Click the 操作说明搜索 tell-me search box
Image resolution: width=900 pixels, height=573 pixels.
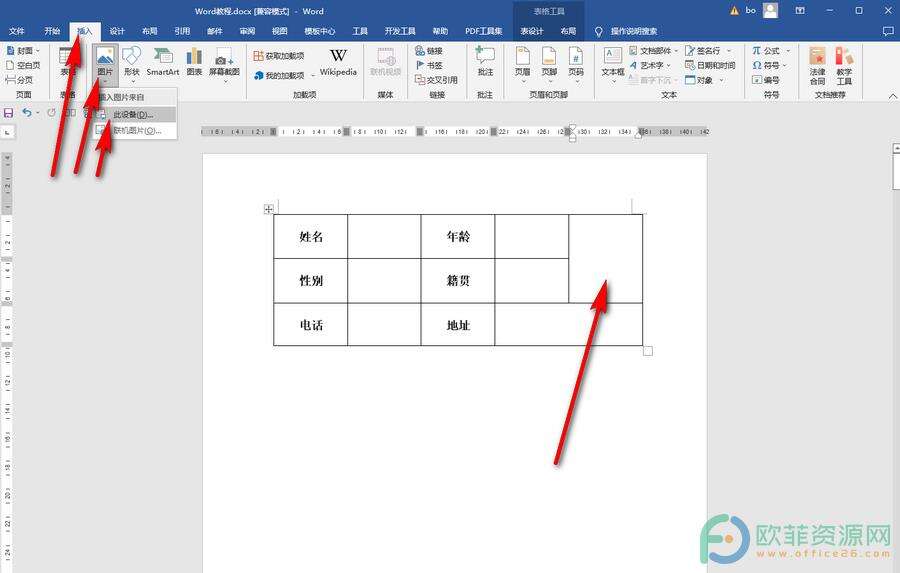tap(634, 31)
